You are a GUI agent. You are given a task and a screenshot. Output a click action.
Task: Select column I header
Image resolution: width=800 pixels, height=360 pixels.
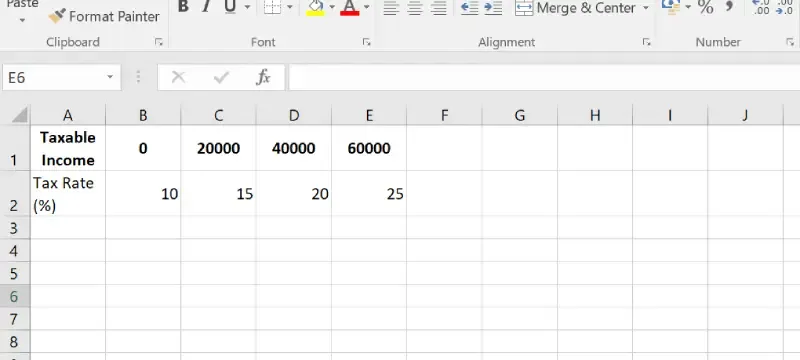pyautogui.click(x=670, y=116)
